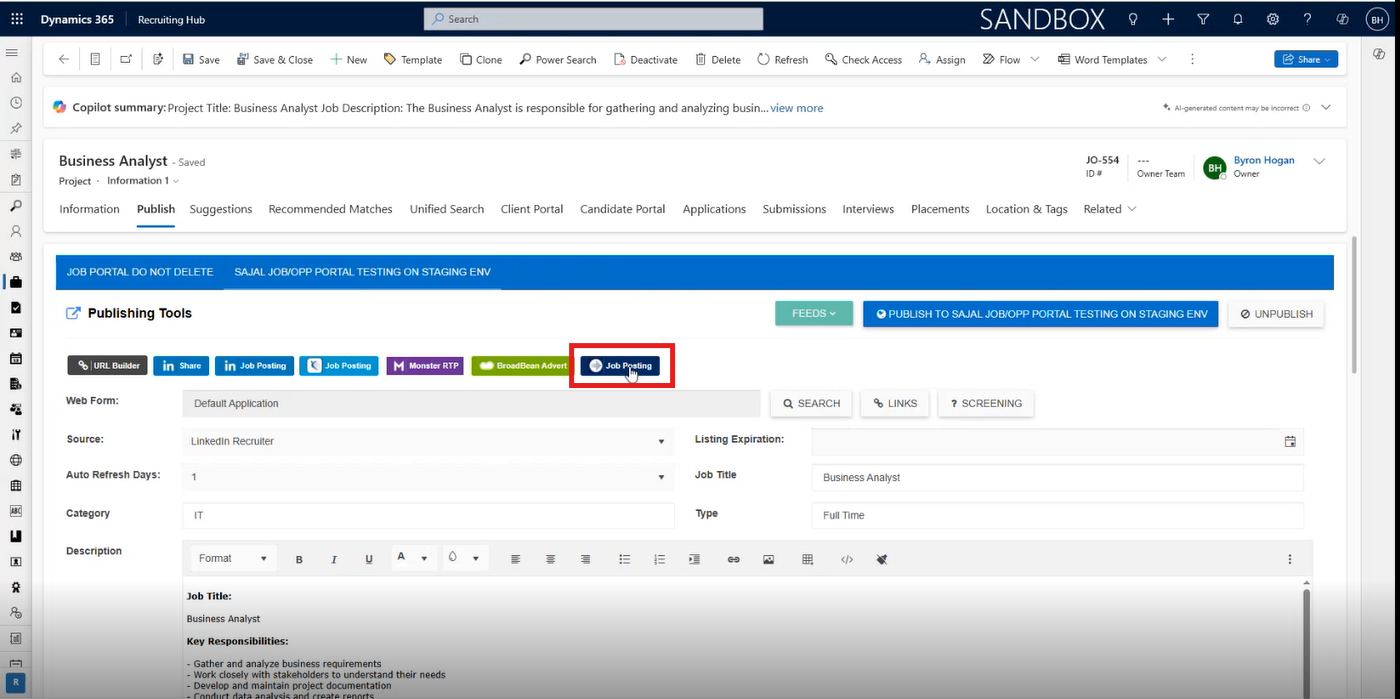
Task: Open Pinned items pin icon in sidebar
Action: 15,128
